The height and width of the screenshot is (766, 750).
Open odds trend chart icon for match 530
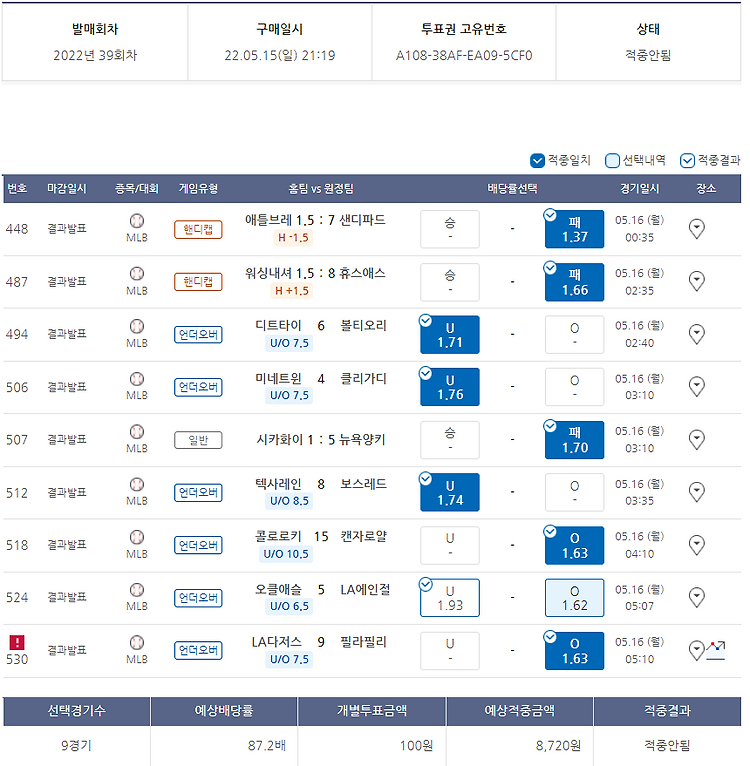click(x=716, y=651)
